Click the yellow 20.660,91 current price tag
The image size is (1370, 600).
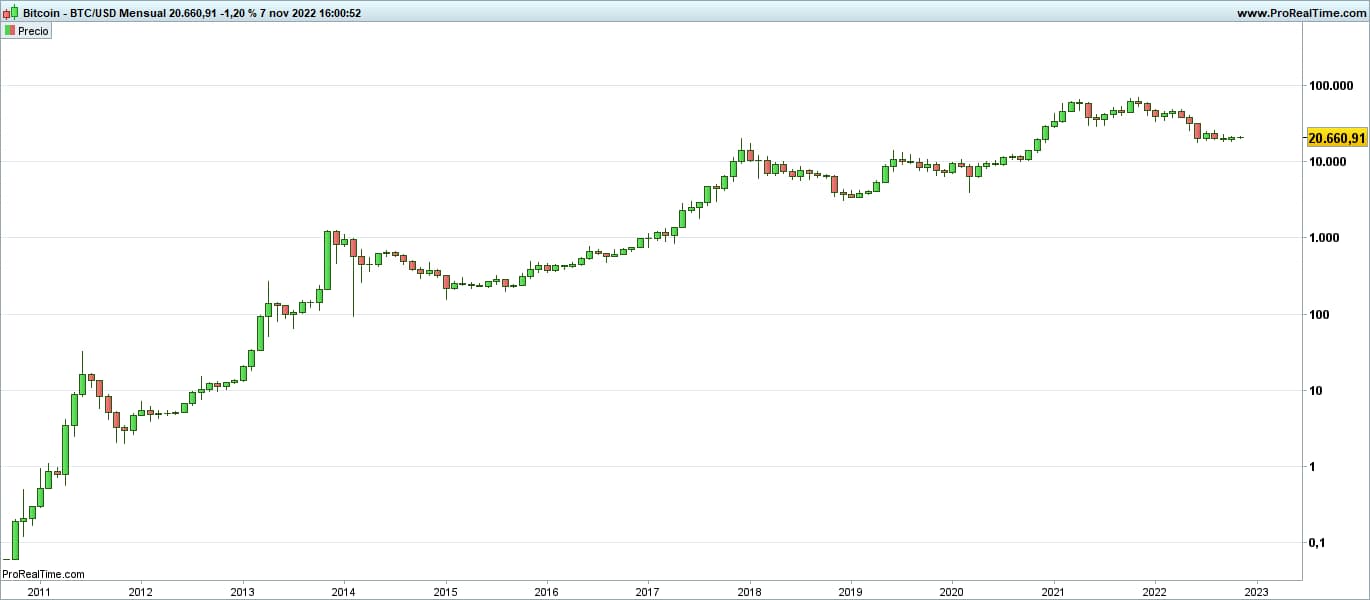click(x=1336, y=138)
